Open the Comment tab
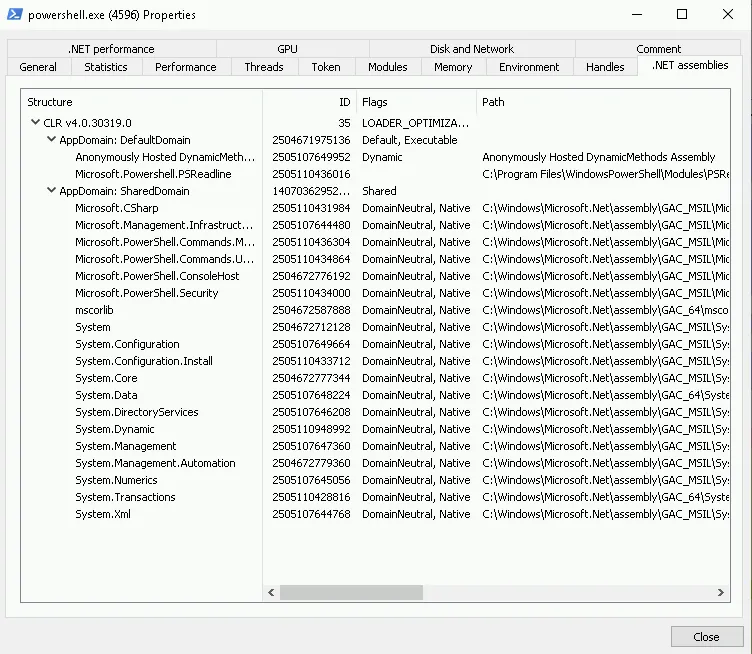The image size is (752, 654). (x=658, y=49)
